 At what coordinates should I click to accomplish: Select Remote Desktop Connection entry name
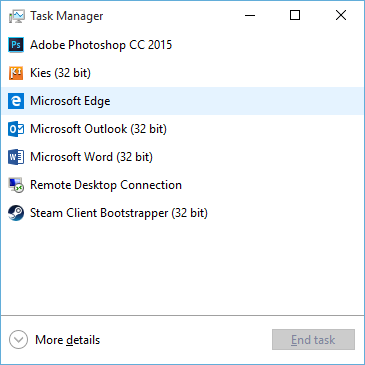pos(106,185)
